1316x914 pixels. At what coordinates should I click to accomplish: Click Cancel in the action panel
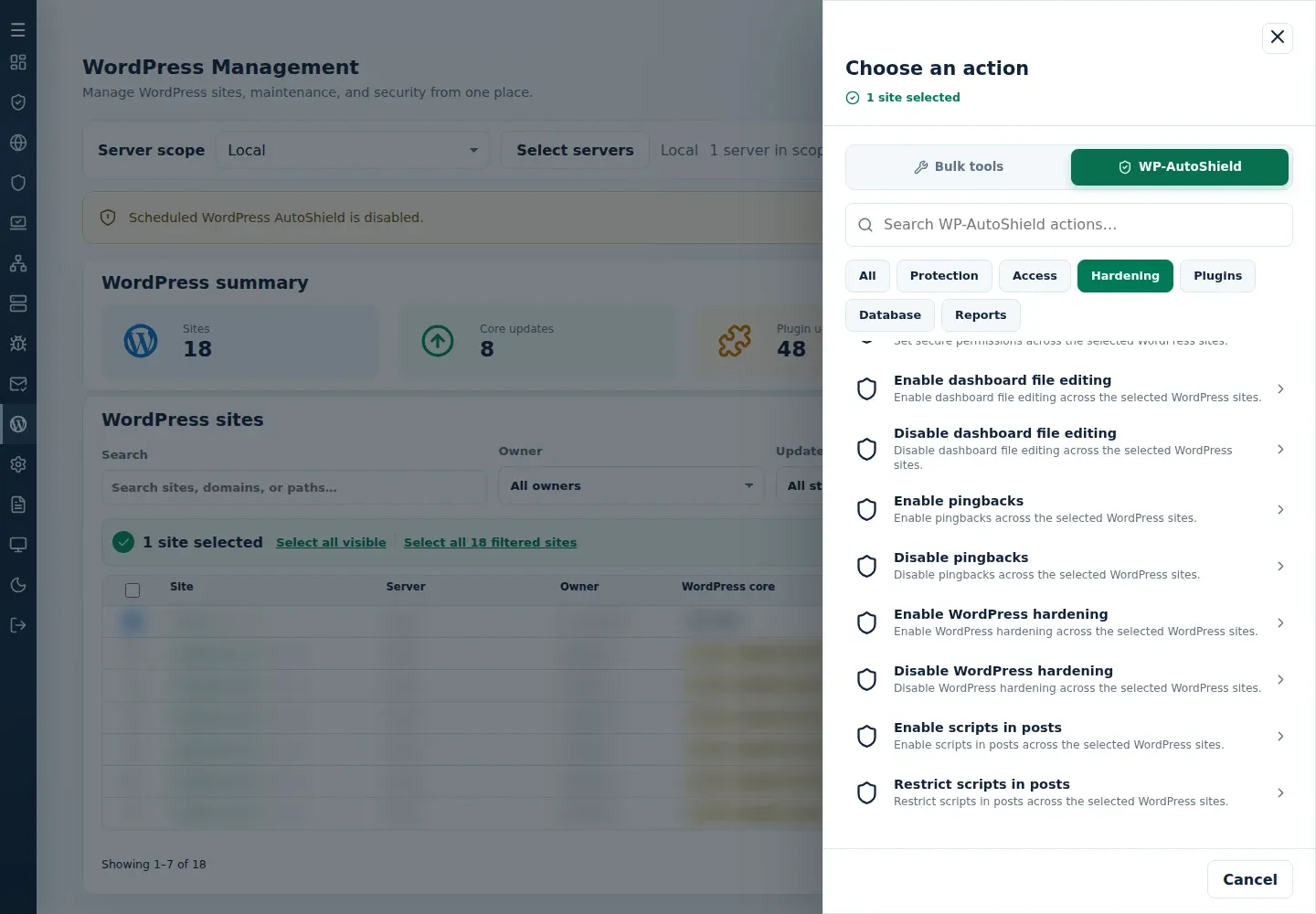pos(1250,879)
